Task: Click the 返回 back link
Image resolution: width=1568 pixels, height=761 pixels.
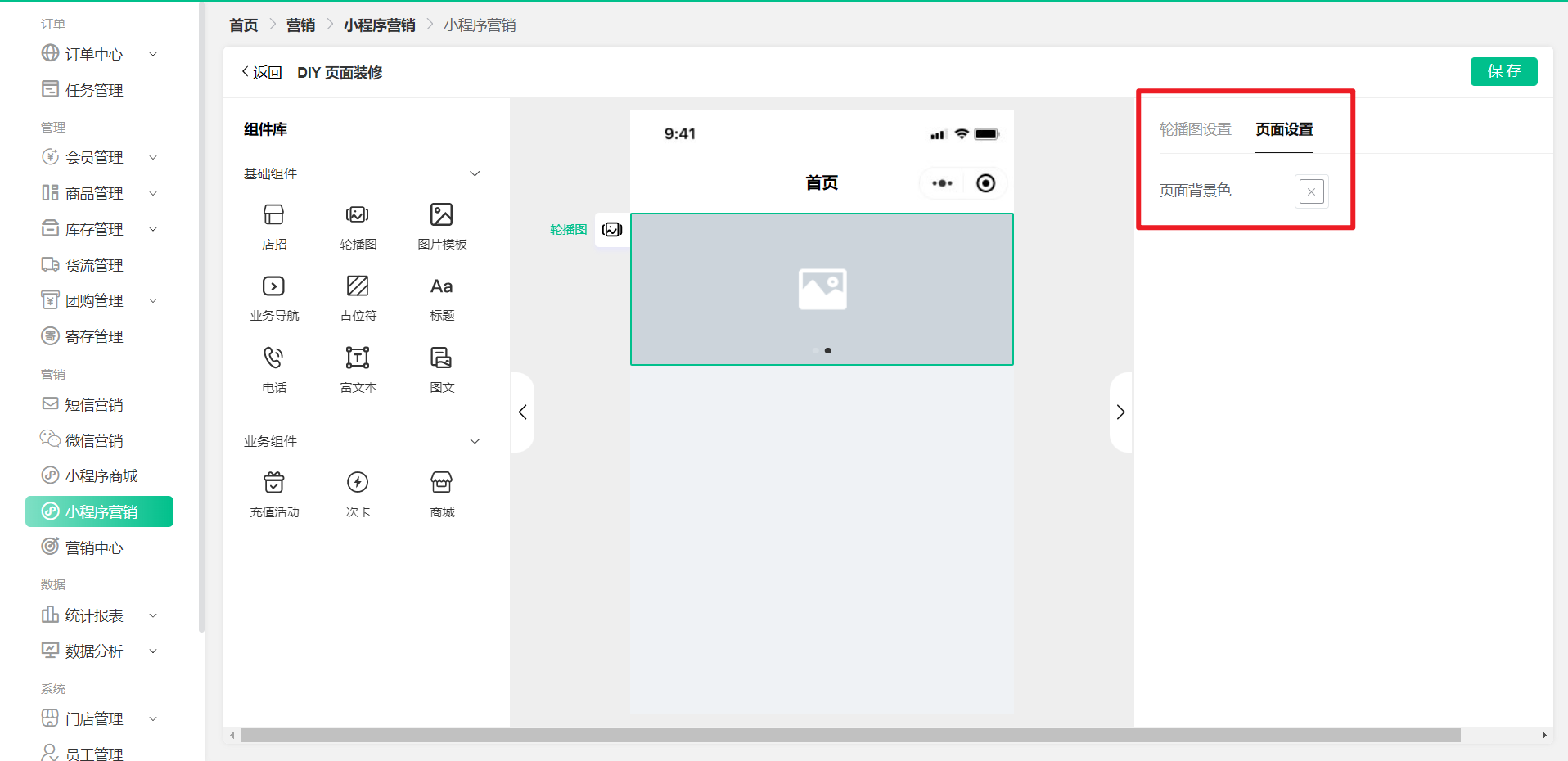Action: point(262,72)
